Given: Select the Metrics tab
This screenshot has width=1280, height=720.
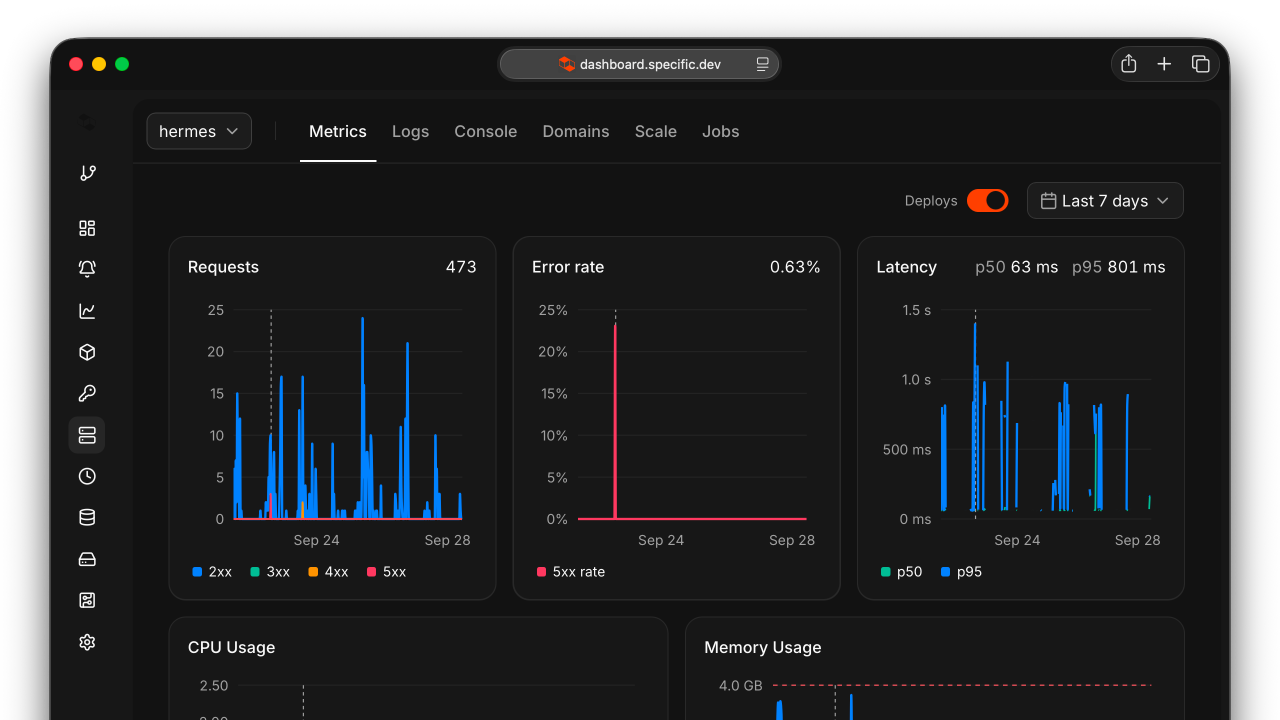Looking at the screenshot, I should (x=338, y=131).
